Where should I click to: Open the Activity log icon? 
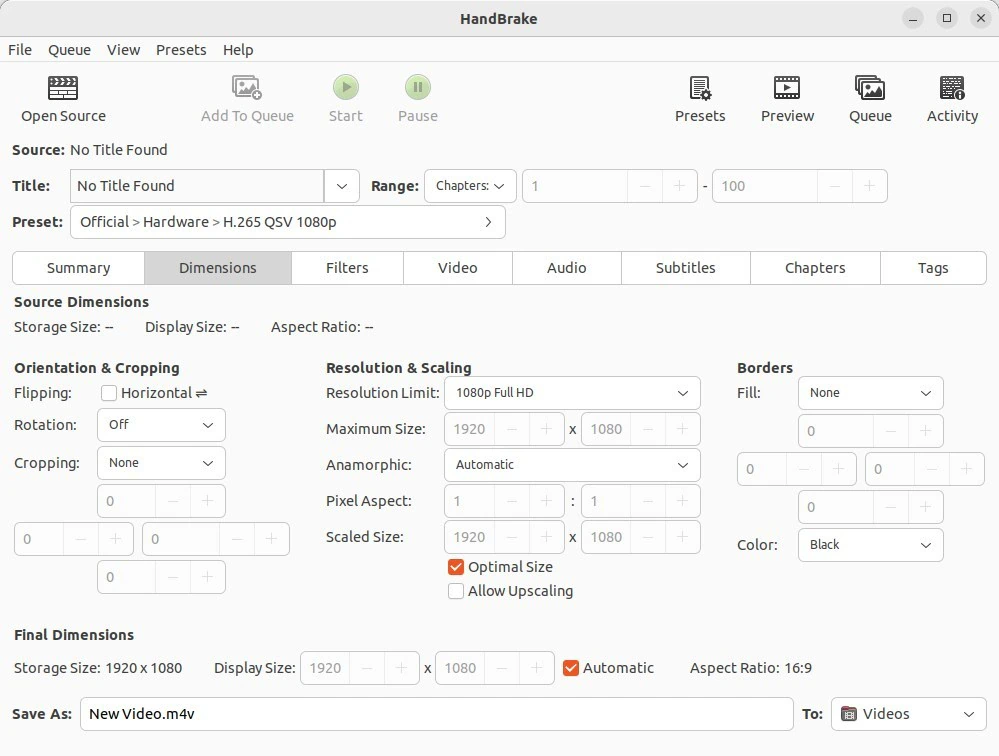[x=952, y=88]
